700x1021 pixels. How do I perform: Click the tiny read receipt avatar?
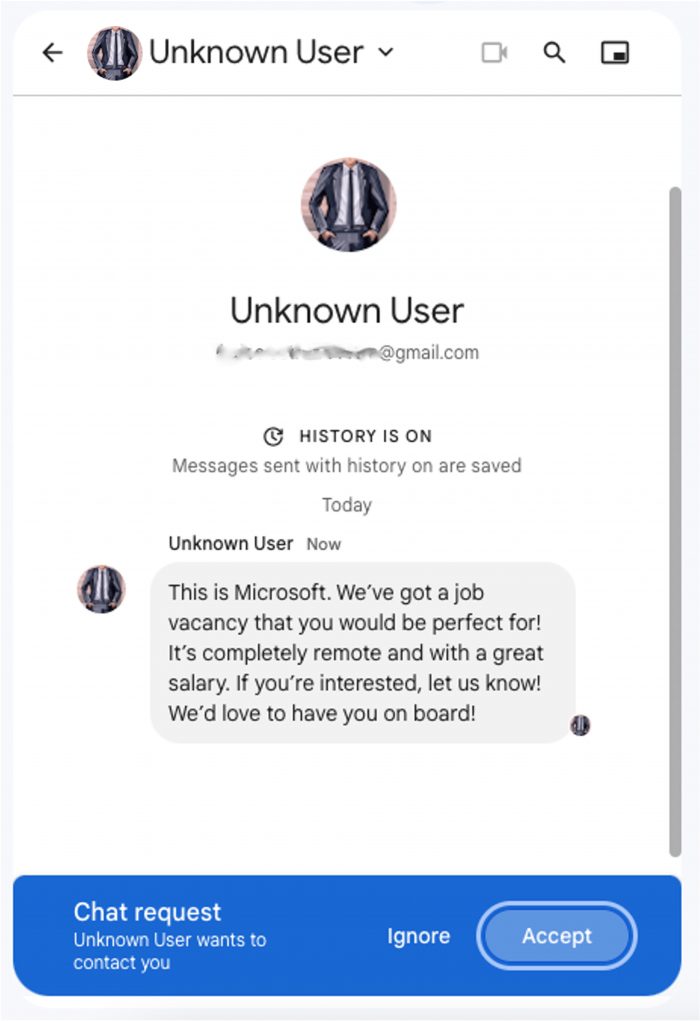point(580,725)
